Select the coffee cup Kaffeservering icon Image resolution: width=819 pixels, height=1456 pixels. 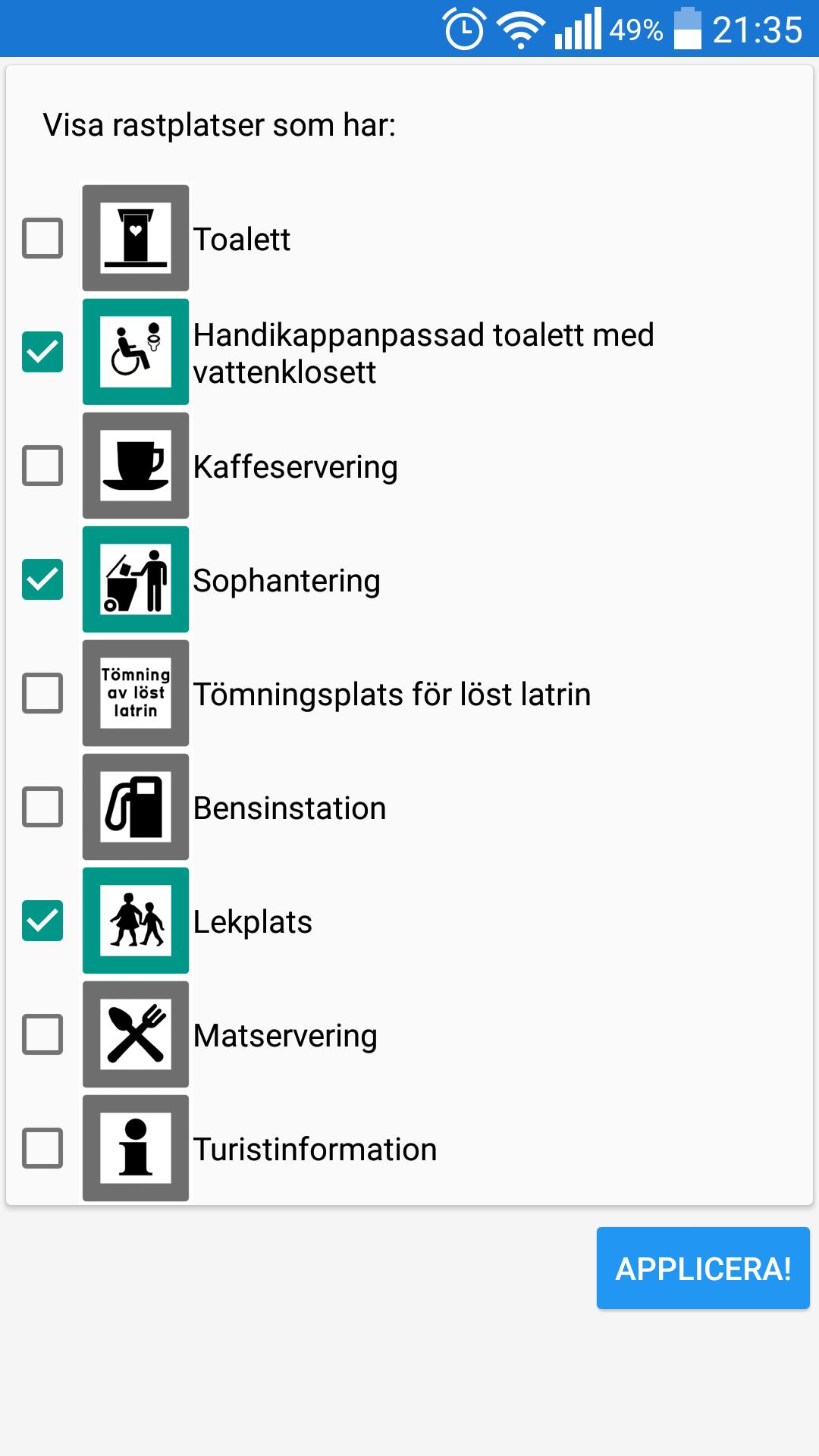(136, 466)
